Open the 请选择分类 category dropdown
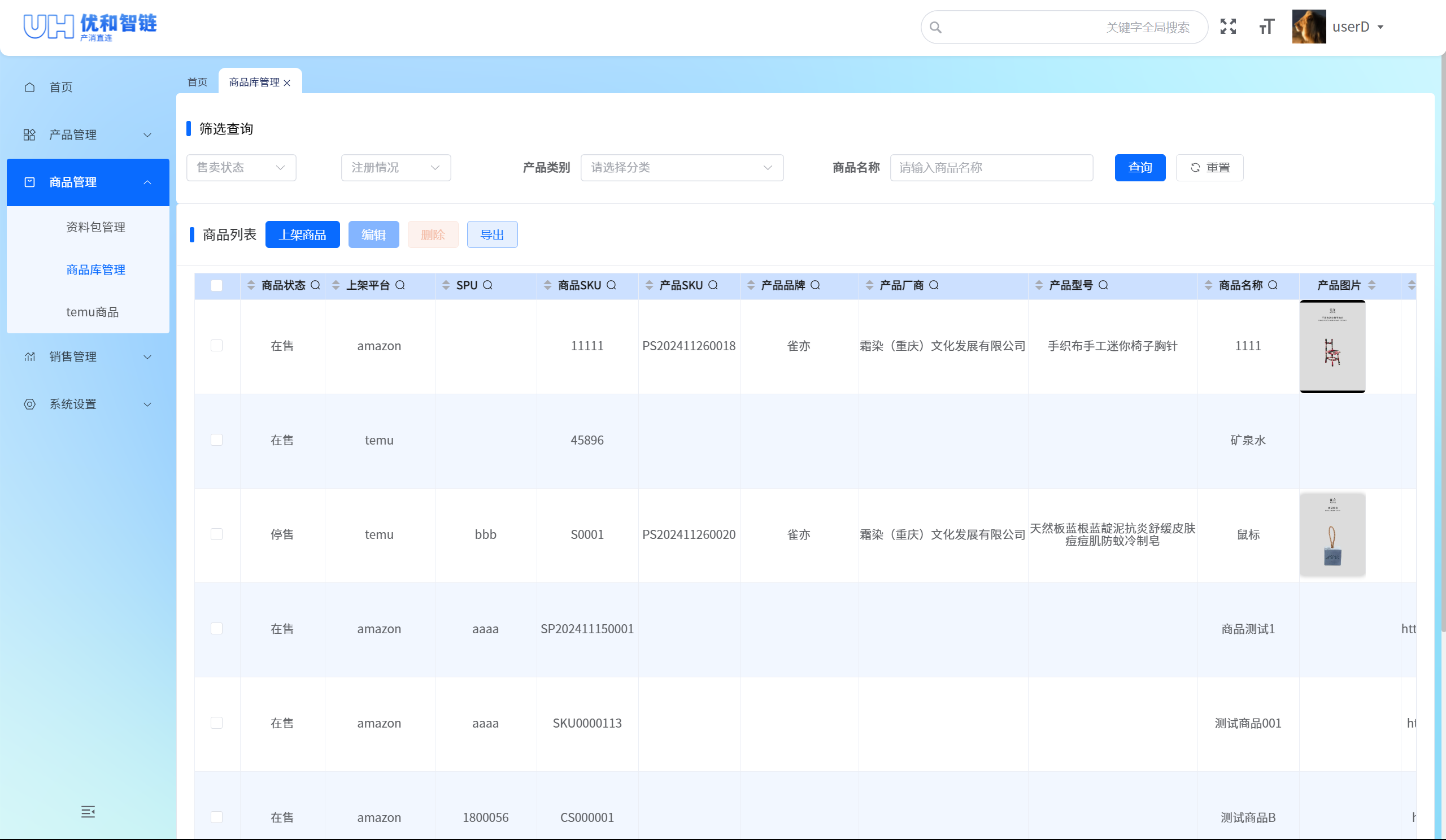Screen dimensions: 1446x840 682,168
